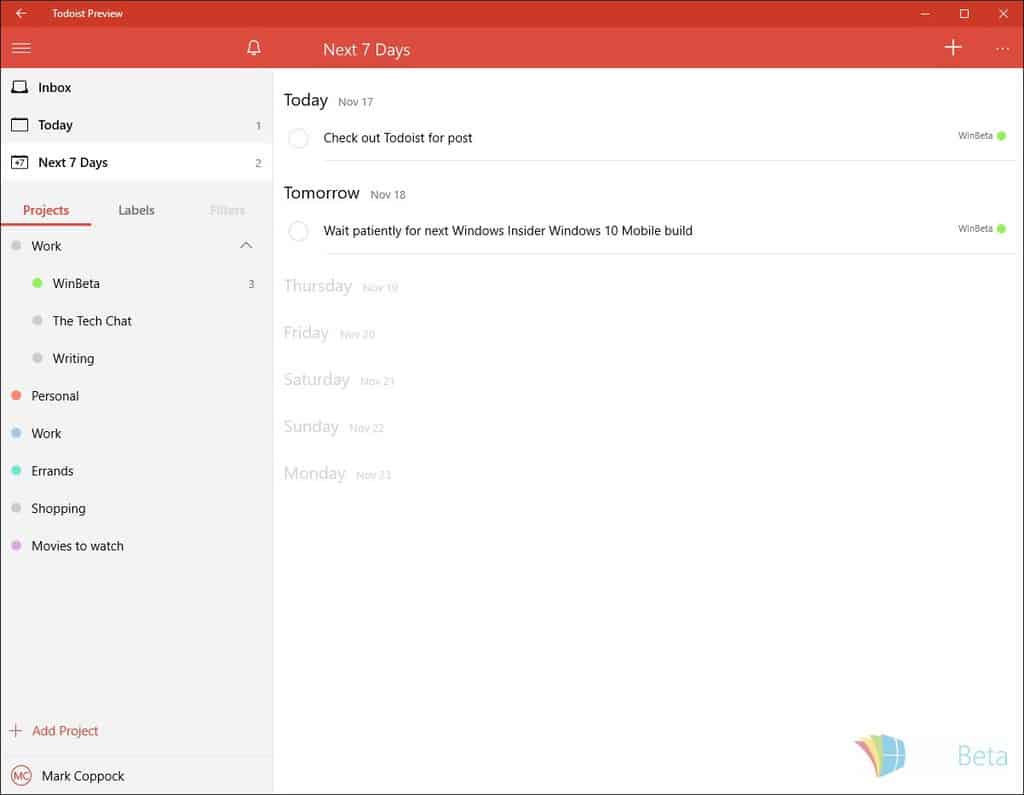The height and width of the screenshot is (795, 1024).
Task: Click the back arrow in title bar
Action: [x=21, y=14]
